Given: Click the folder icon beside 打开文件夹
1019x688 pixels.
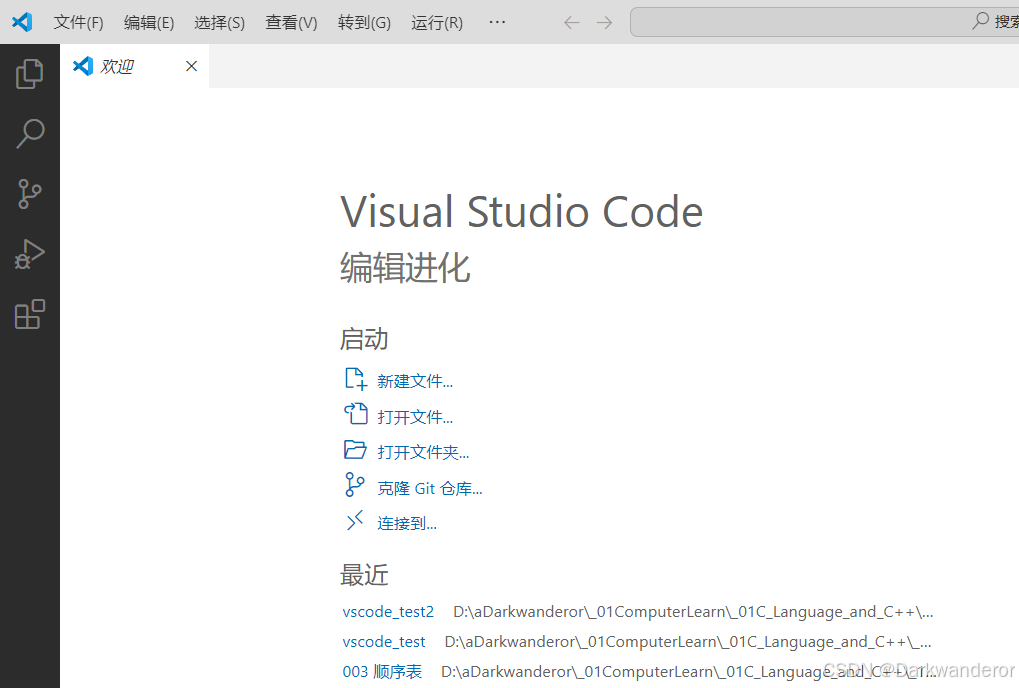Looking at the screenshot, I should (x=355, y=450).
